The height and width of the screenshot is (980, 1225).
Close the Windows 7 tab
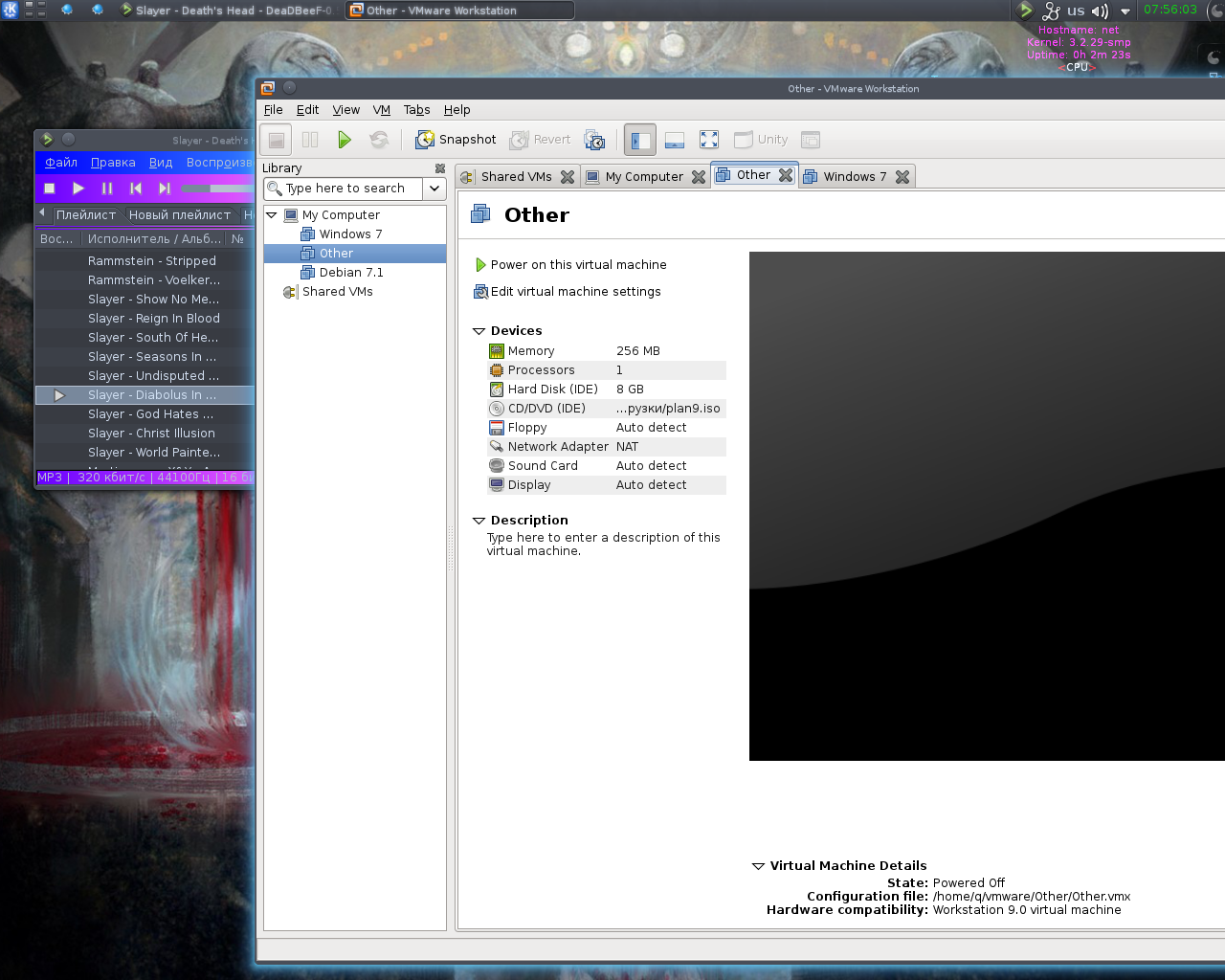(x=902, y=177)
